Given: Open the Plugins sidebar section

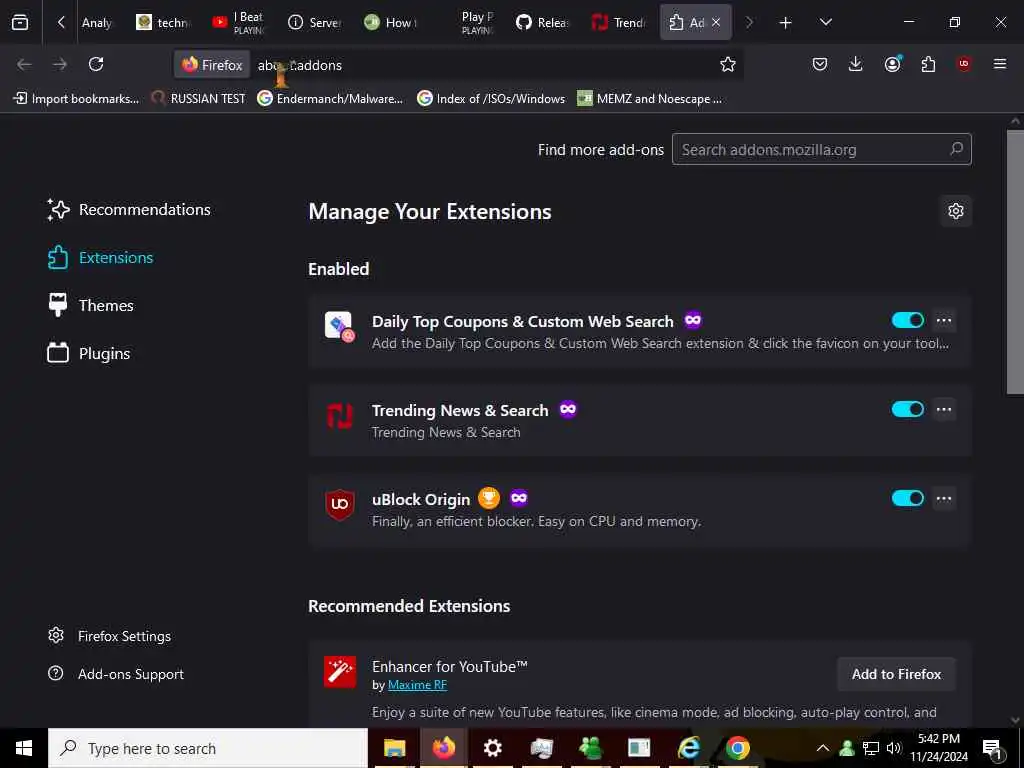Looking at the screenshot, I should coord(89,353).
